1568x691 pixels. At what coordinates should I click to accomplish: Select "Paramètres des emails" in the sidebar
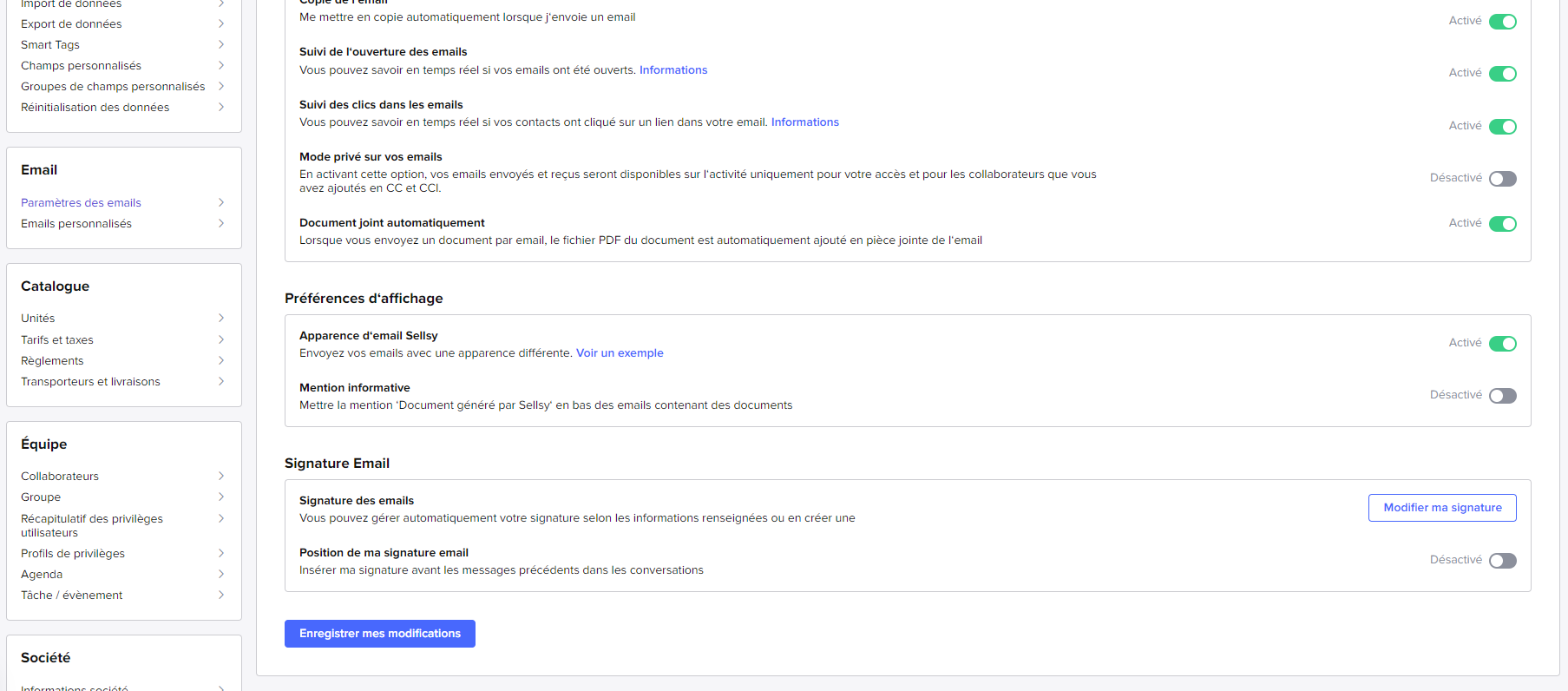[x=80, y=202]
